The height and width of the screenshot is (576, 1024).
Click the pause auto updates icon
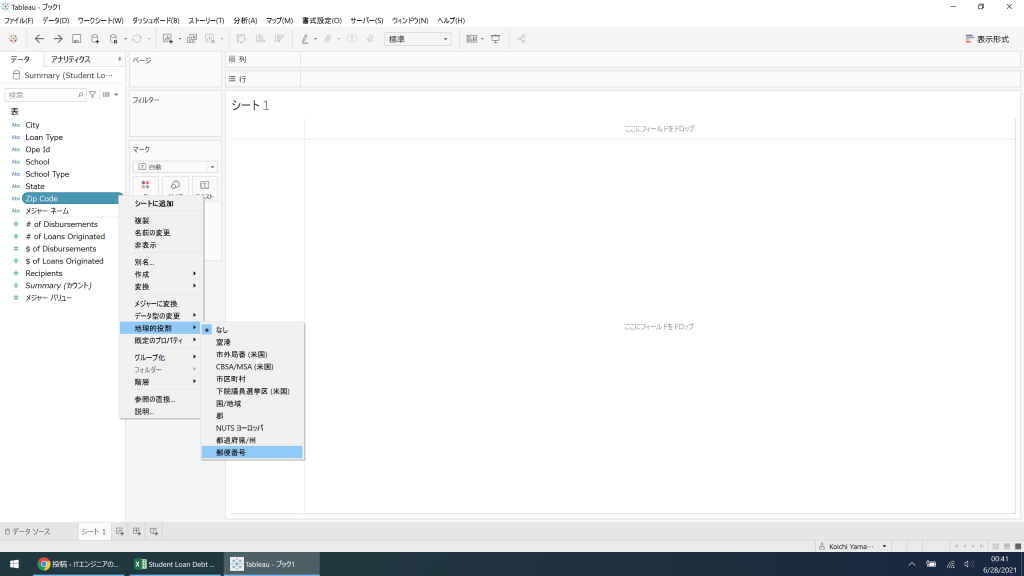(114, 39)
